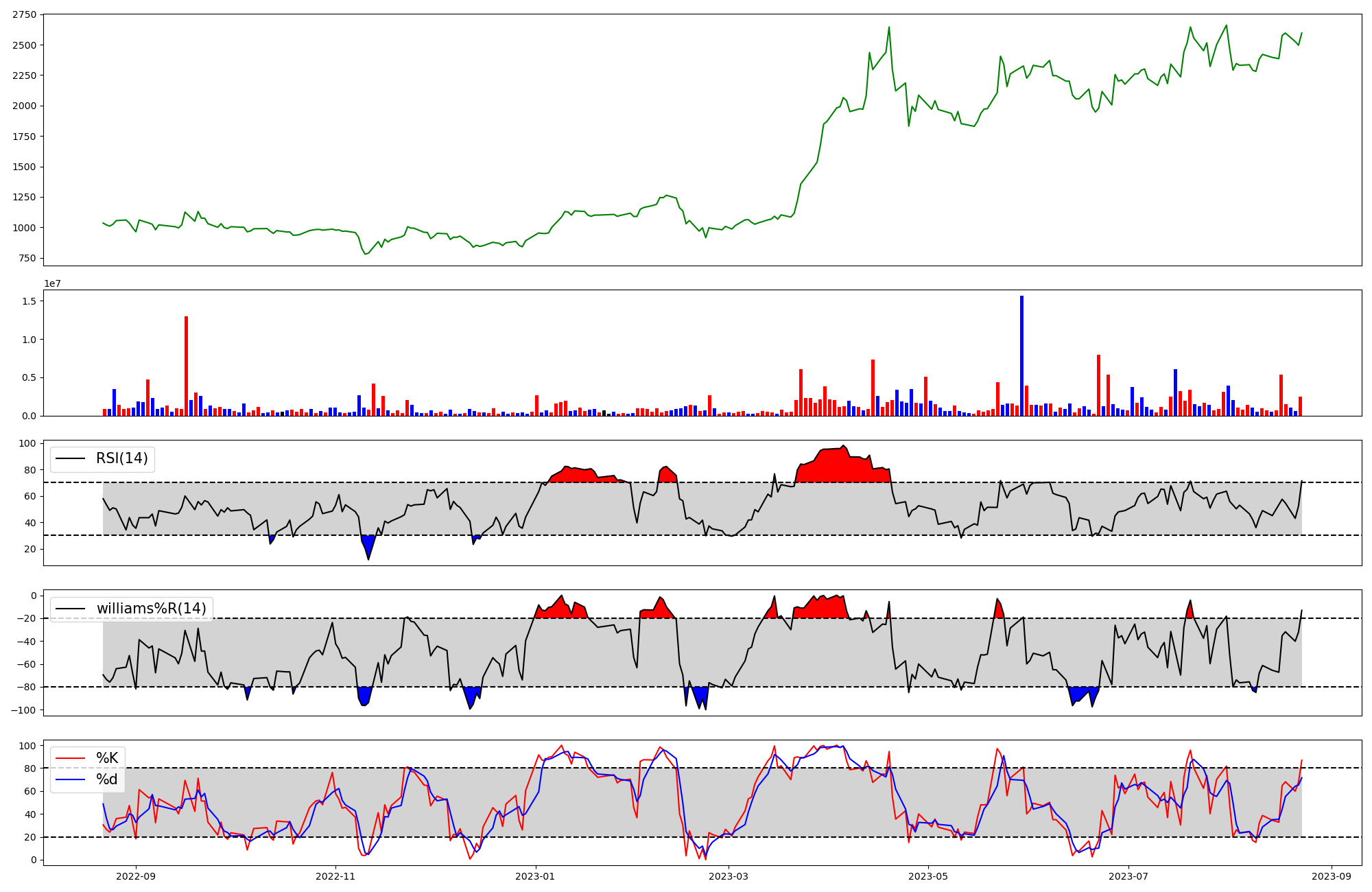This screenshot has height=892, width=1372.
Task: Click the 1.5 tick on volume axis
Action: (29, 301)
